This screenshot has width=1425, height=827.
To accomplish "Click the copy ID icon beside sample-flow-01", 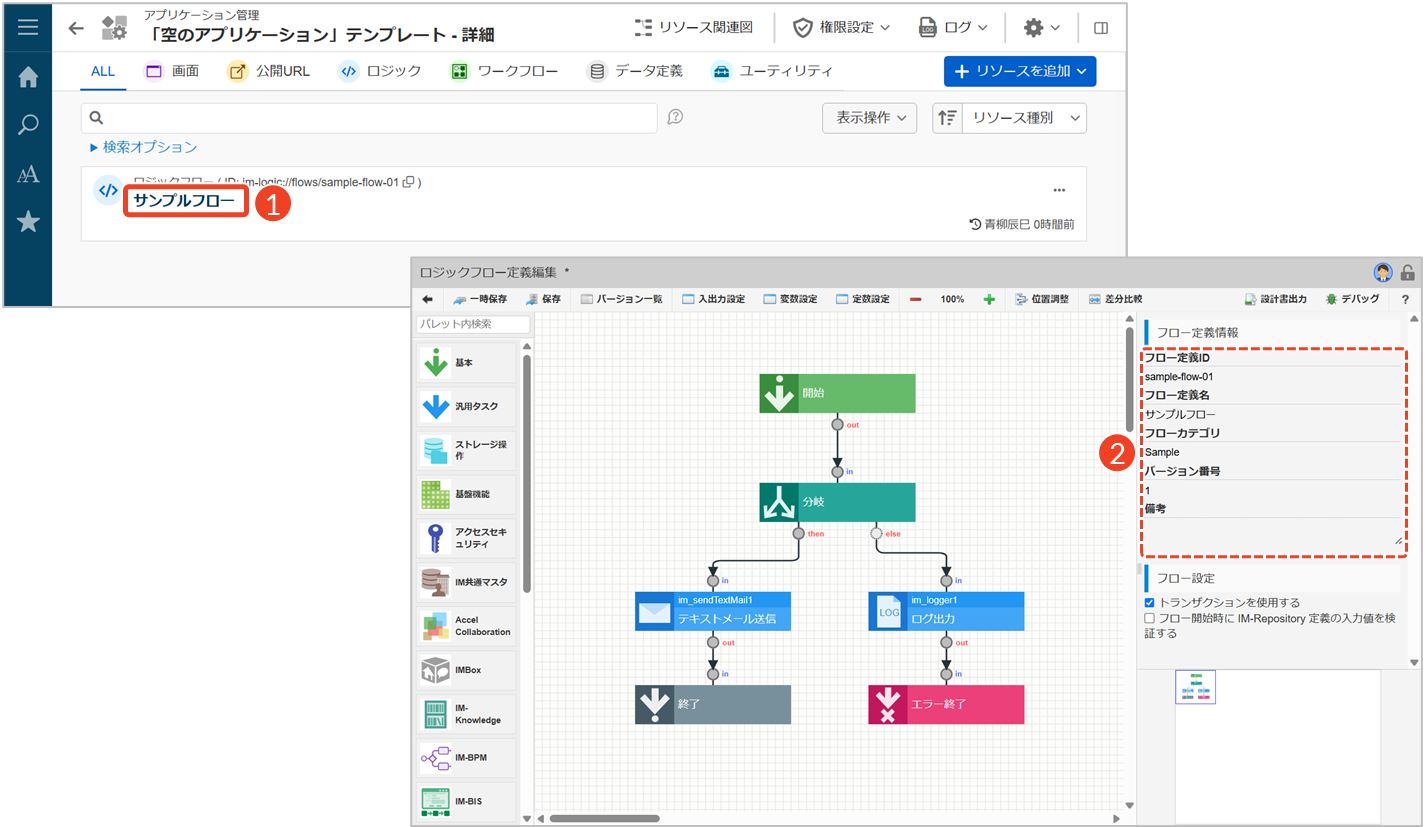I will [408, 183].
